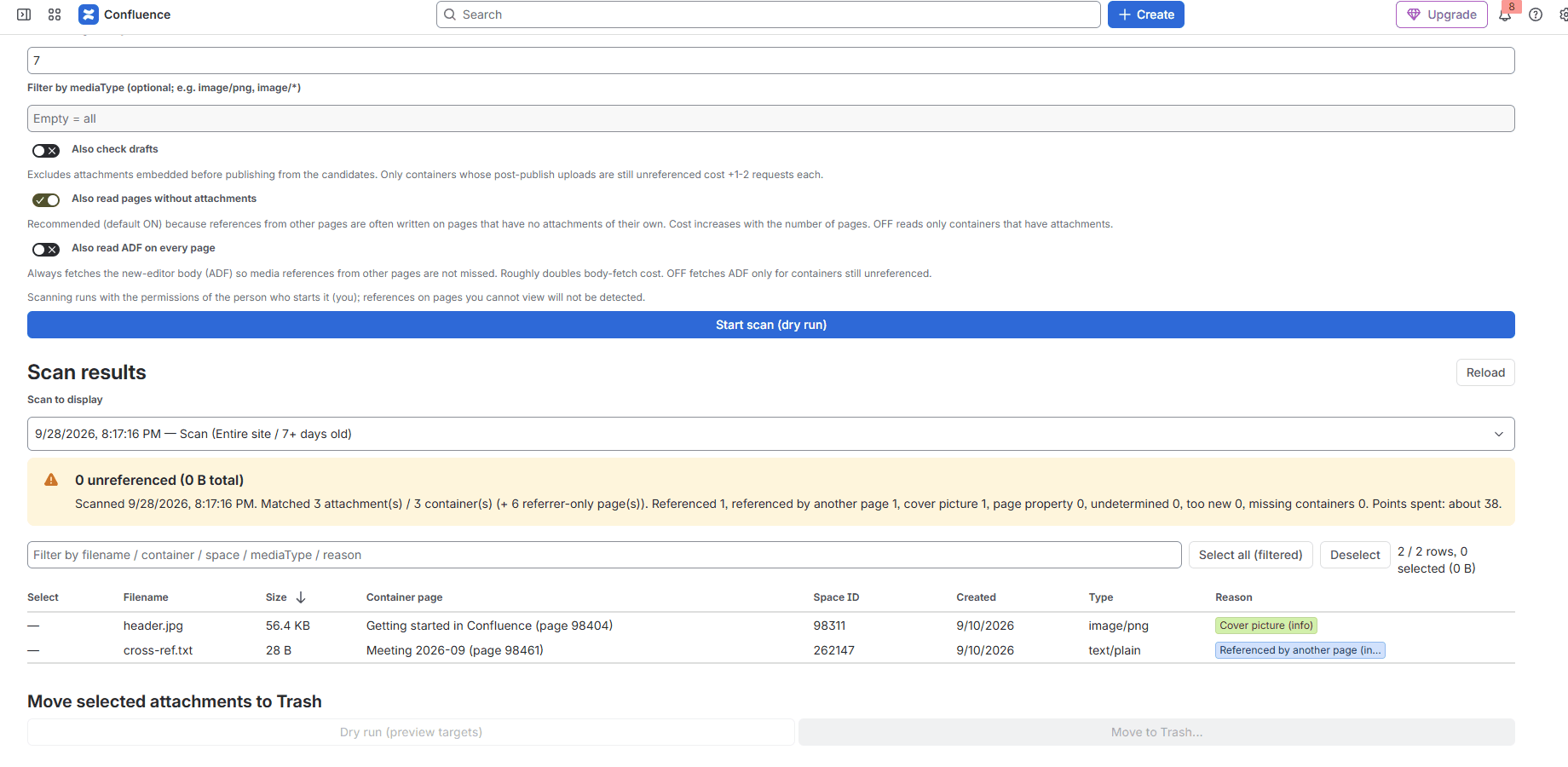This screenshot has height=767, width=1568.
Task: Focus the mediaType filter field
Action: click(x=771, y=118)
